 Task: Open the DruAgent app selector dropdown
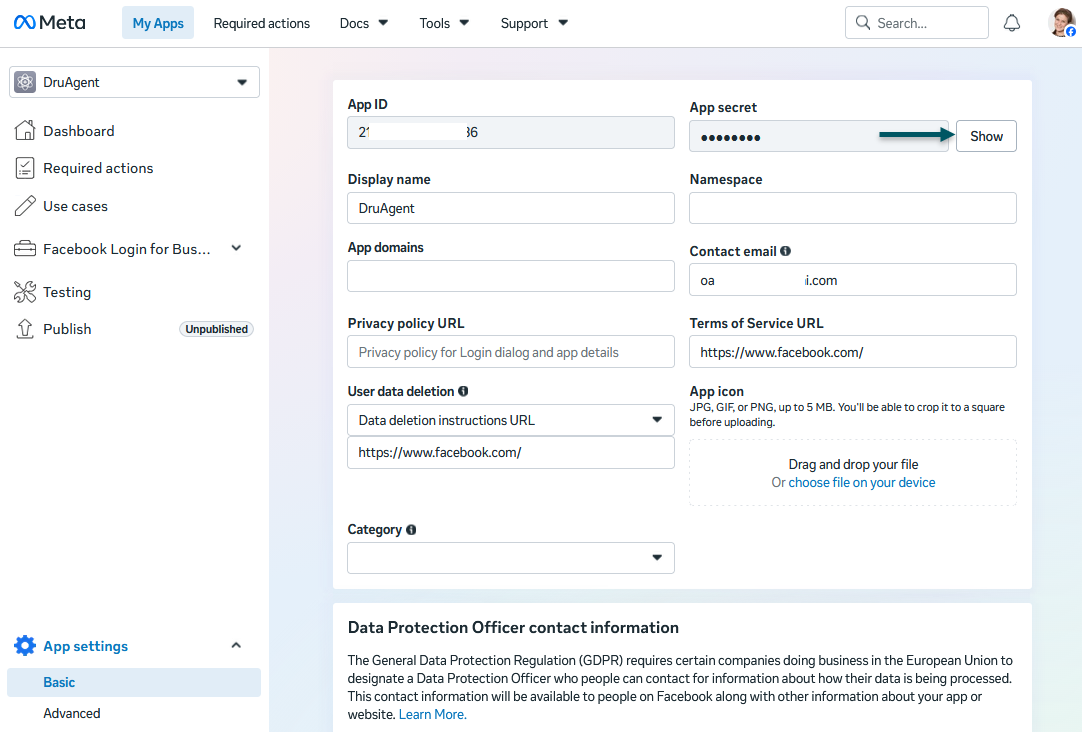(x=135, y=82)
